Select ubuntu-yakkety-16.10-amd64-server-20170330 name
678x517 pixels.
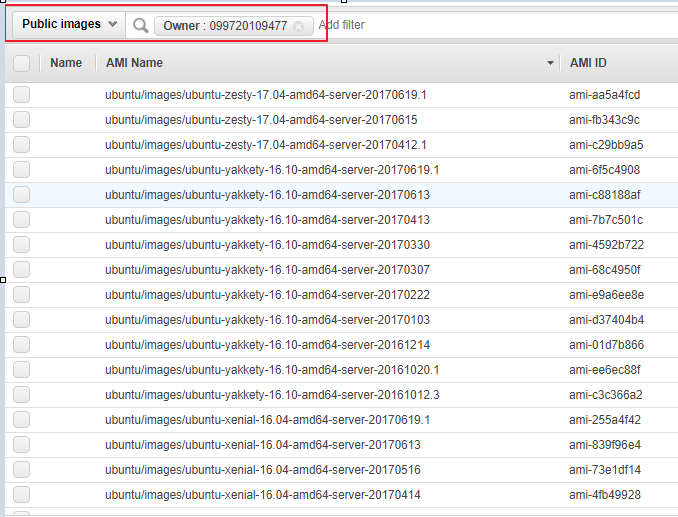click(268, 245)
